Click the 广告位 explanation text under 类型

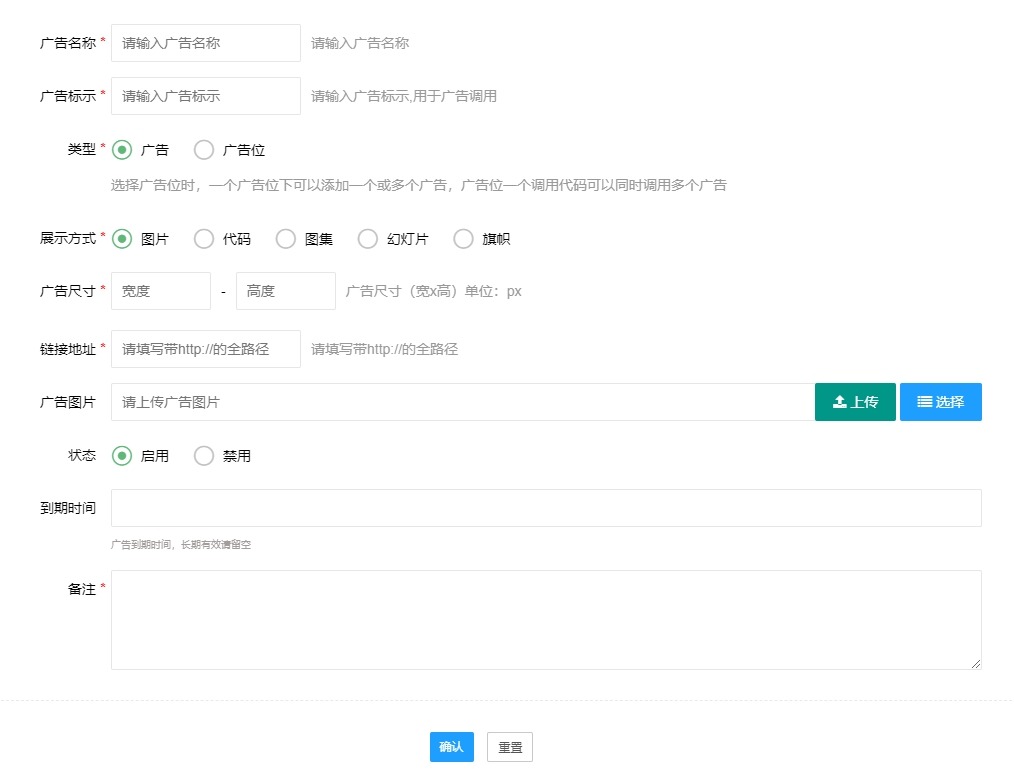pos(418,186)
